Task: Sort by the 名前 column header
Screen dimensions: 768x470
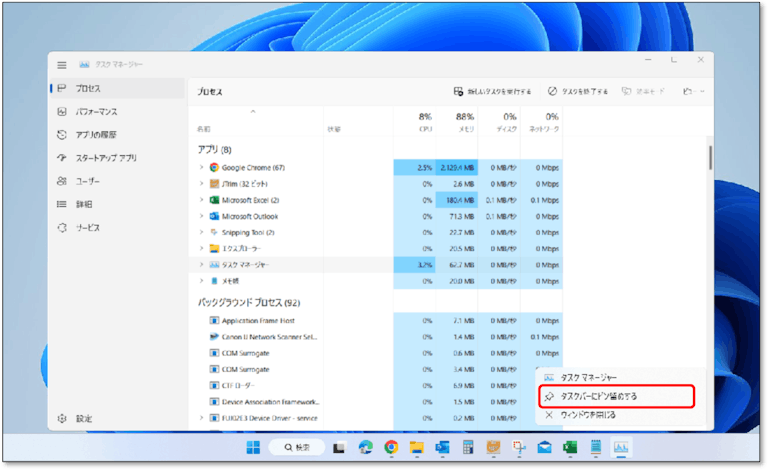Action: [256, 122]
